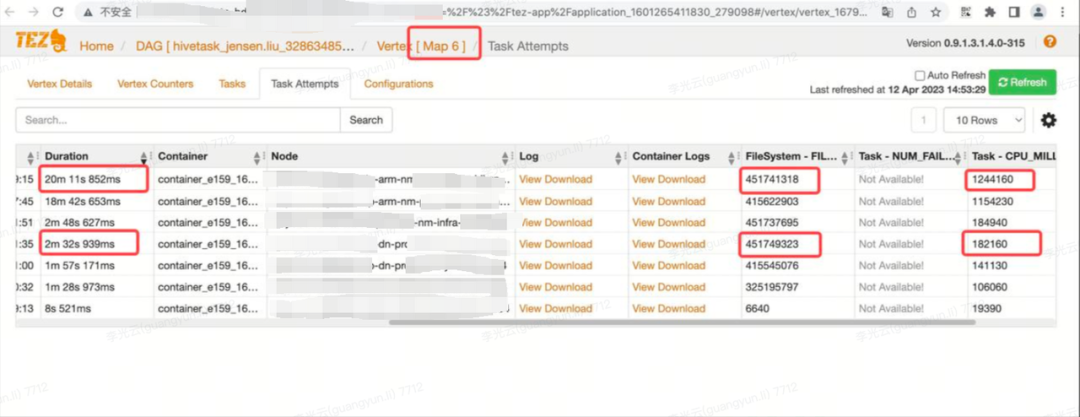Enable the Auto Refresh checkbox
This screenshot has height=417, width=1080.
tap(920, 75)
